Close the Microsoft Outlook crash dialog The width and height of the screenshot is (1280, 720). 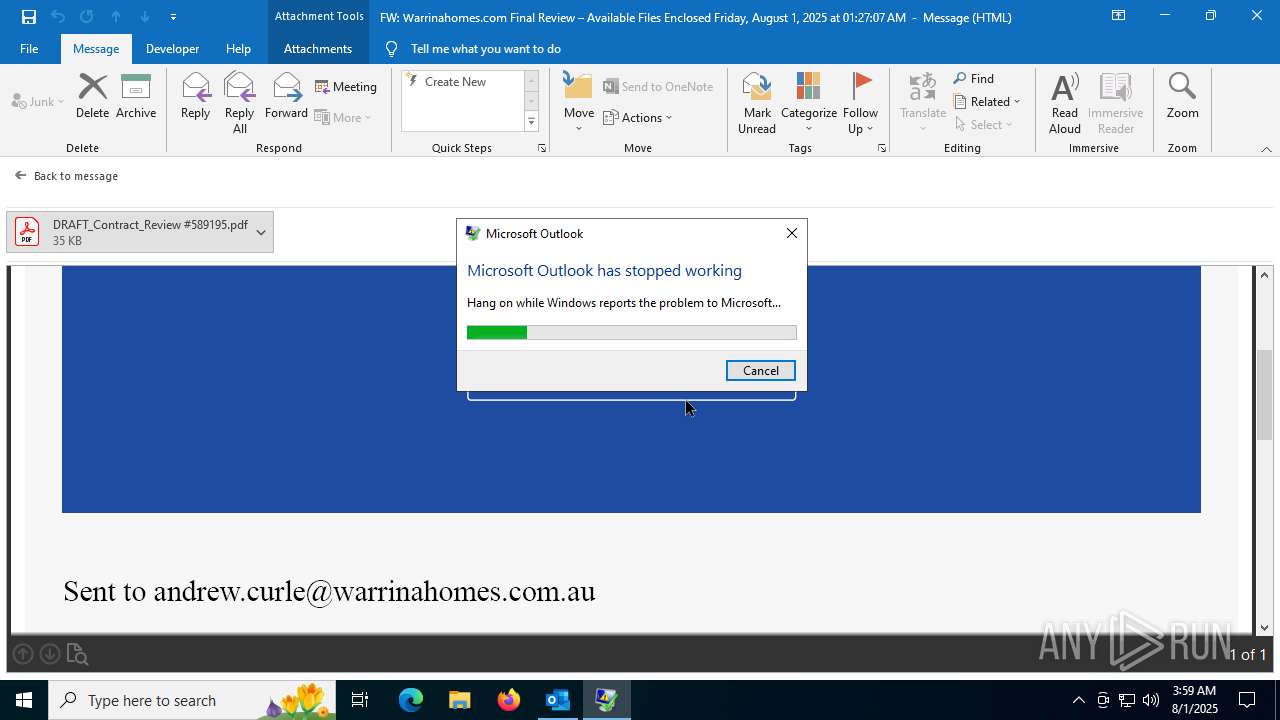point(791,233)
